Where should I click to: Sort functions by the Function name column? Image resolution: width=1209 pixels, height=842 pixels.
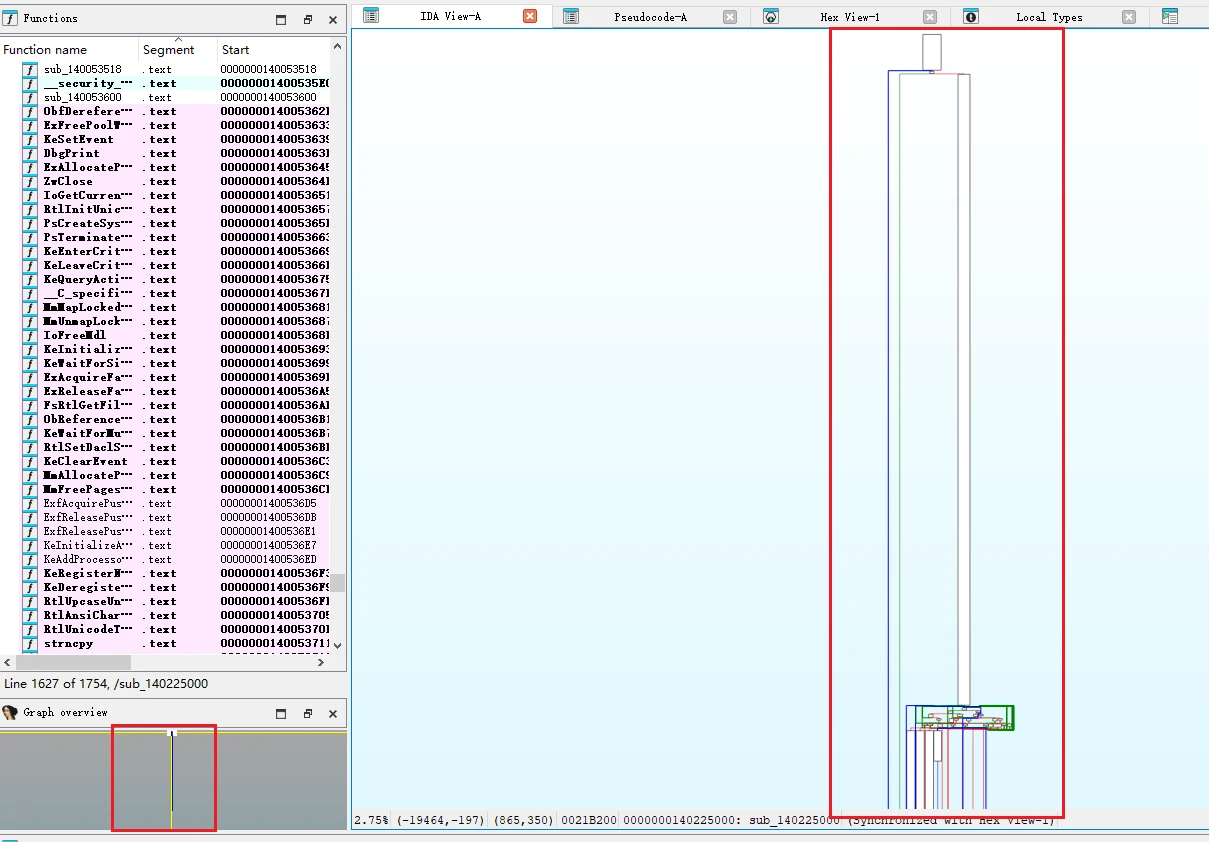coord(69,50)
